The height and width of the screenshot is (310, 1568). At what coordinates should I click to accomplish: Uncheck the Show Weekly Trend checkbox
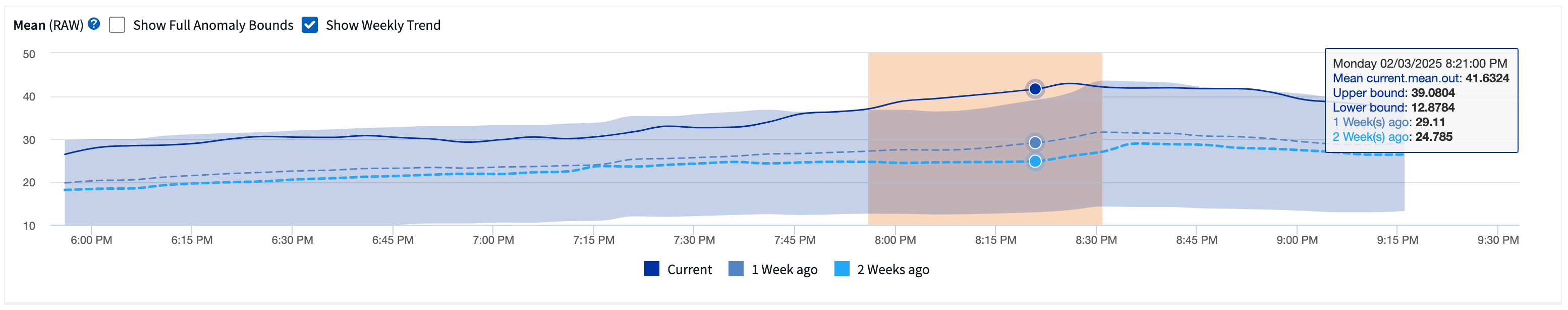[310, 25]
